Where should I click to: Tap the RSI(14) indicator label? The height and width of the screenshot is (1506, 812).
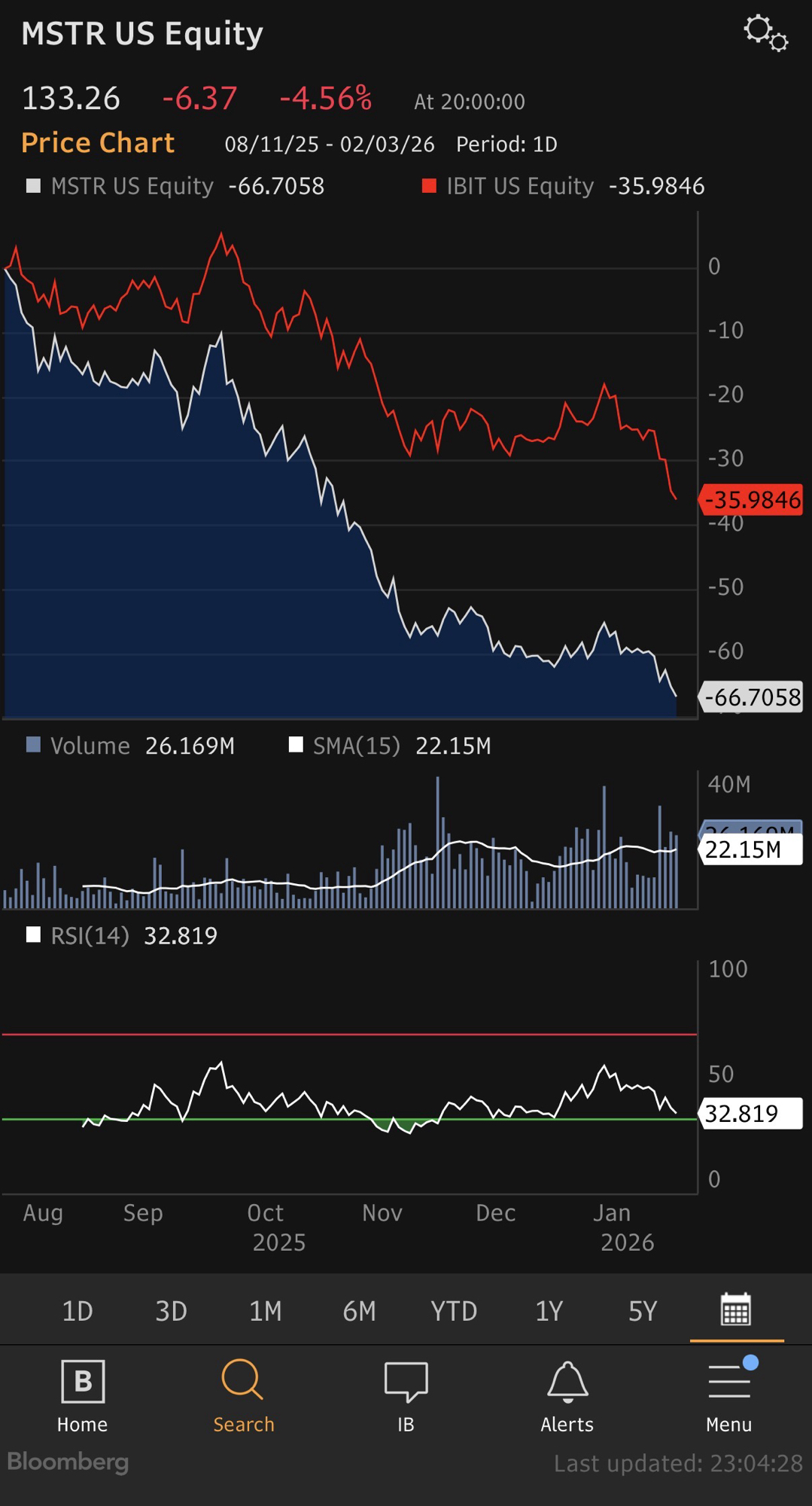tap(90, 935)
